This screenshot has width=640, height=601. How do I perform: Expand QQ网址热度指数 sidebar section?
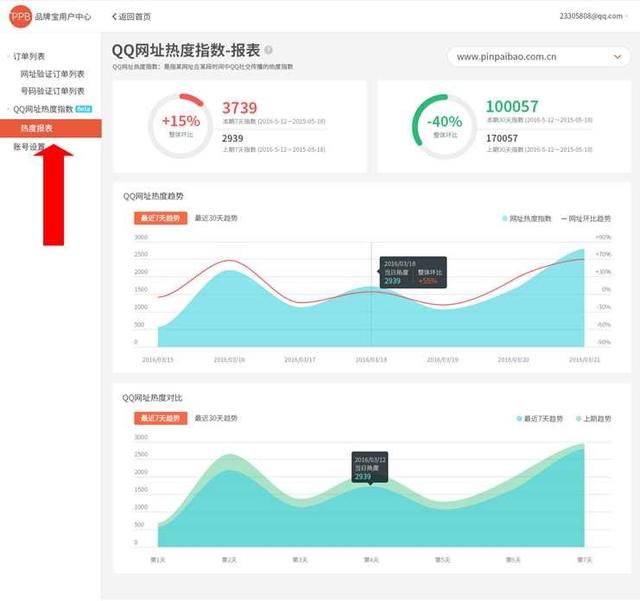point(43,109)
